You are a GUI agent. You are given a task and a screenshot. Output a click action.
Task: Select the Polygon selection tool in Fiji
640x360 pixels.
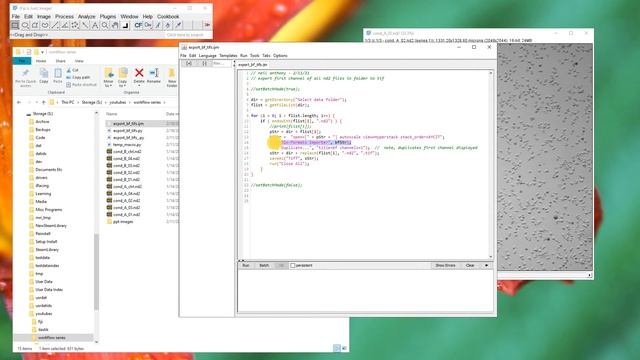pyautogui.click(x=35, y=25)
